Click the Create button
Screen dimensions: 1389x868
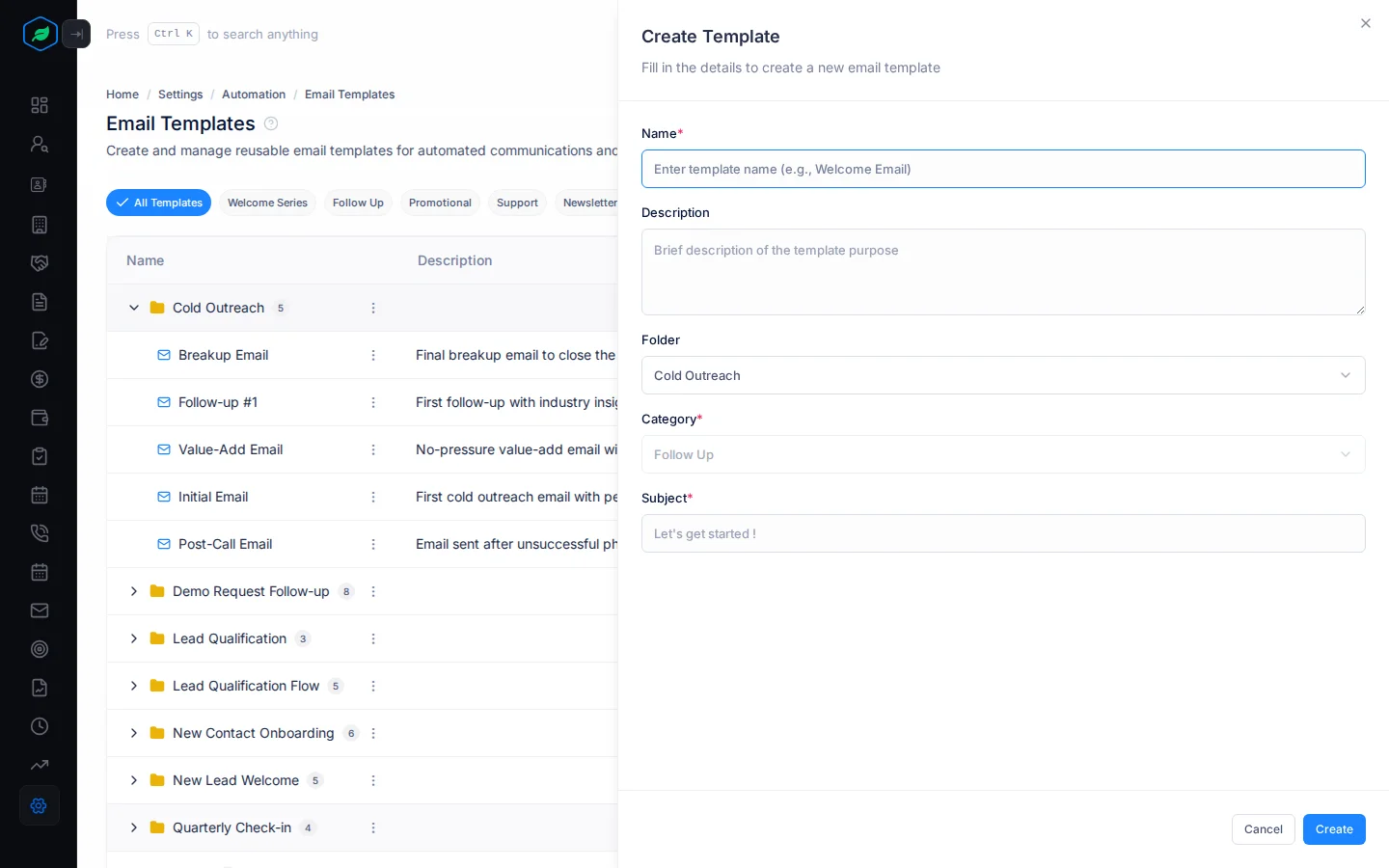(x=1334, y=829)
